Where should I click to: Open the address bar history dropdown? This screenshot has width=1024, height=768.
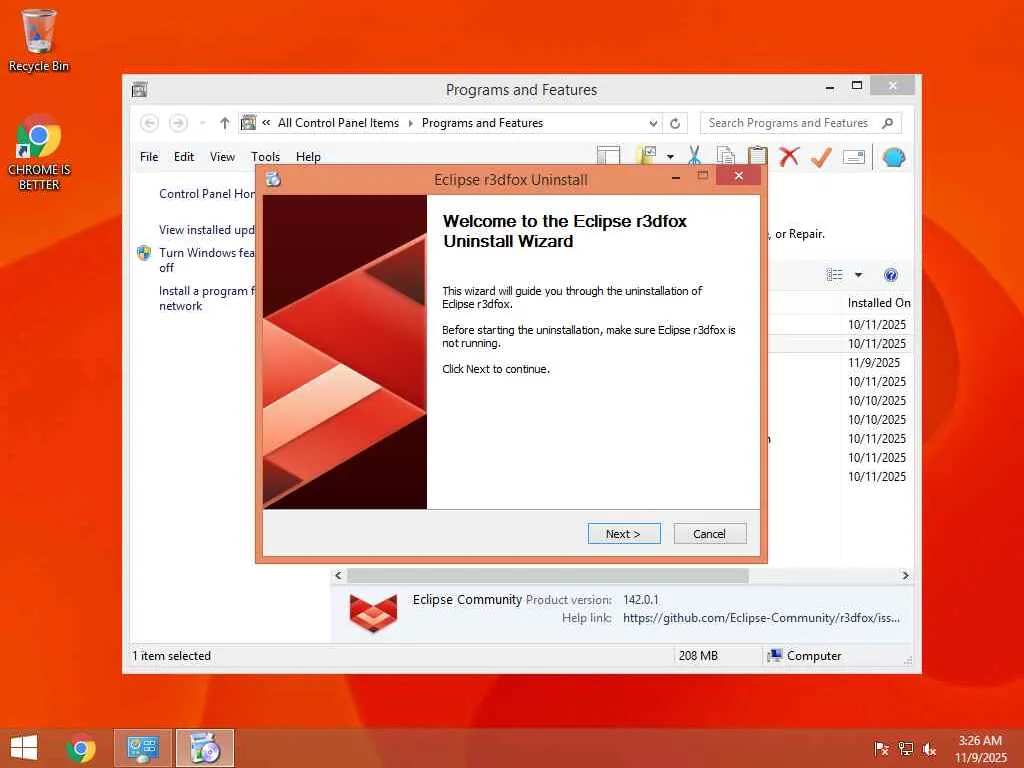653,123
